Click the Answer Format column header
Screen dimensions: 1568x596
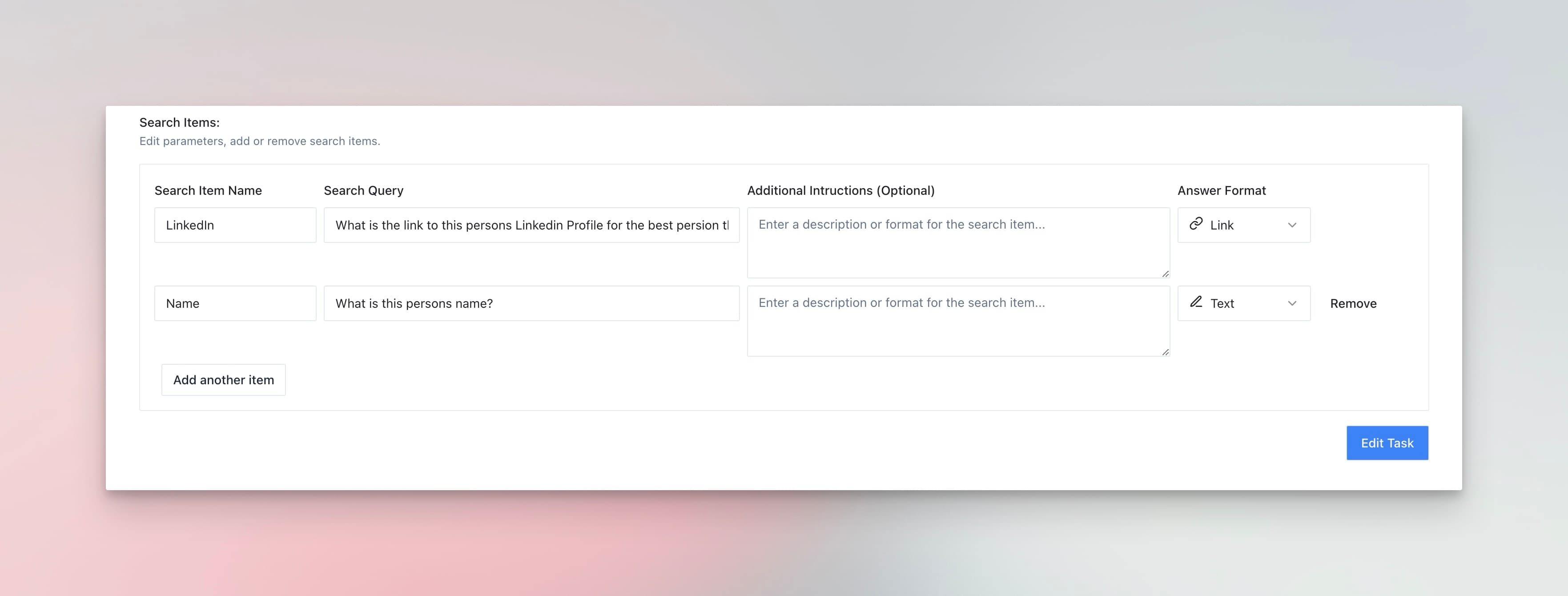tap(1221, 190)
